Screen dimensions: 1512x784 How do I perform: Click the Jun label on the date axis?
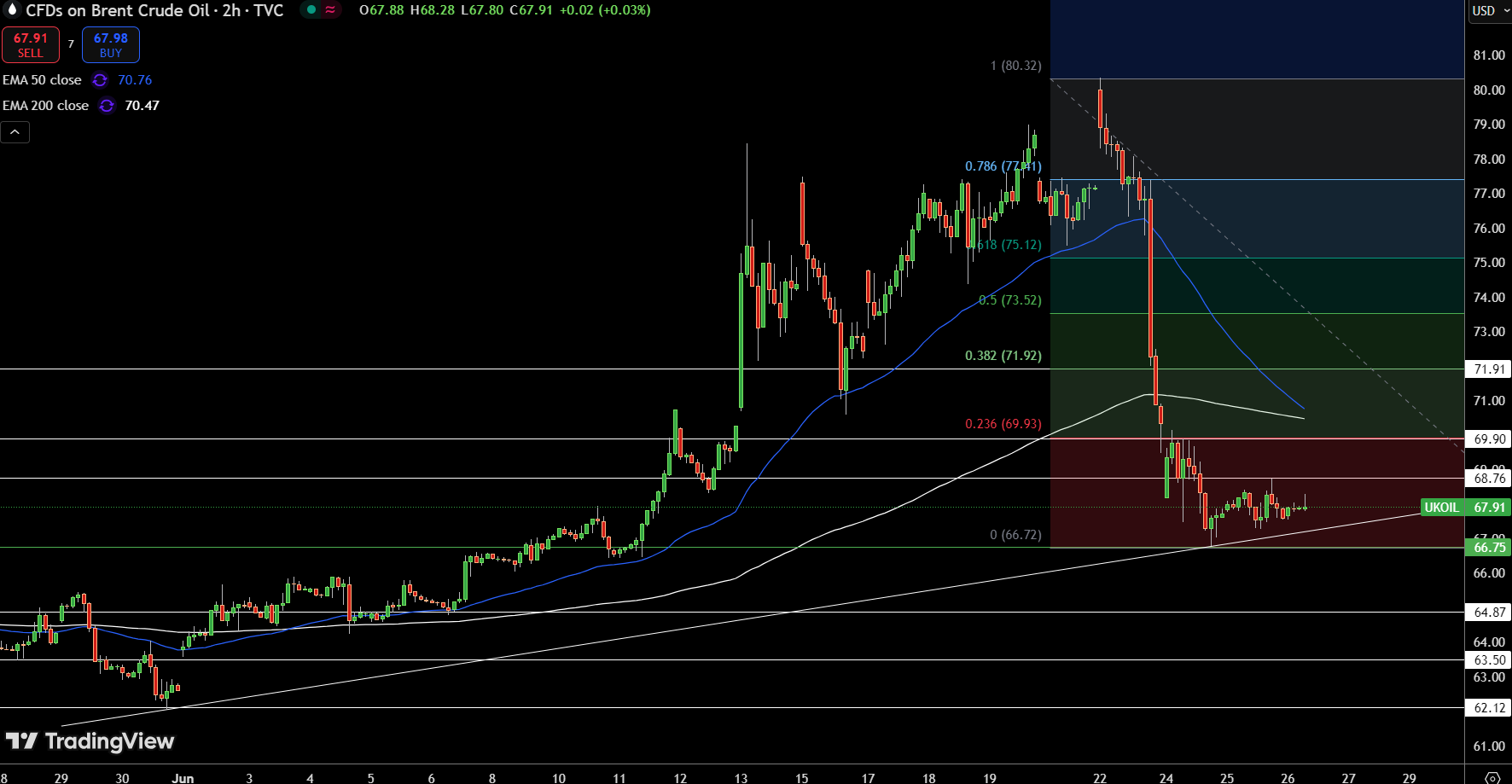coord(183,778)
